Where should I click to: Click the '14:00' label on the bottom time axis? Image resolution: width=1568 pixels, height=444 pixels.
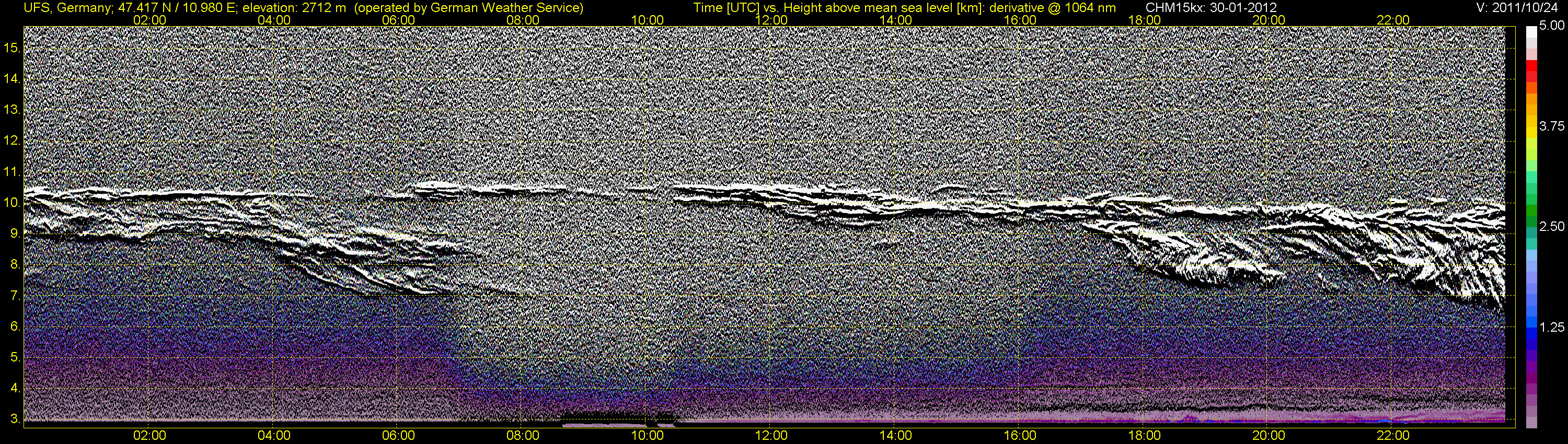point(896,436)
